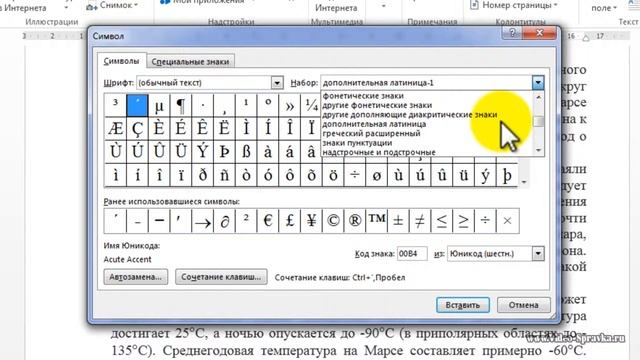
Task: Open the Сочетание клавиш... button
Action: coord(221,277)
